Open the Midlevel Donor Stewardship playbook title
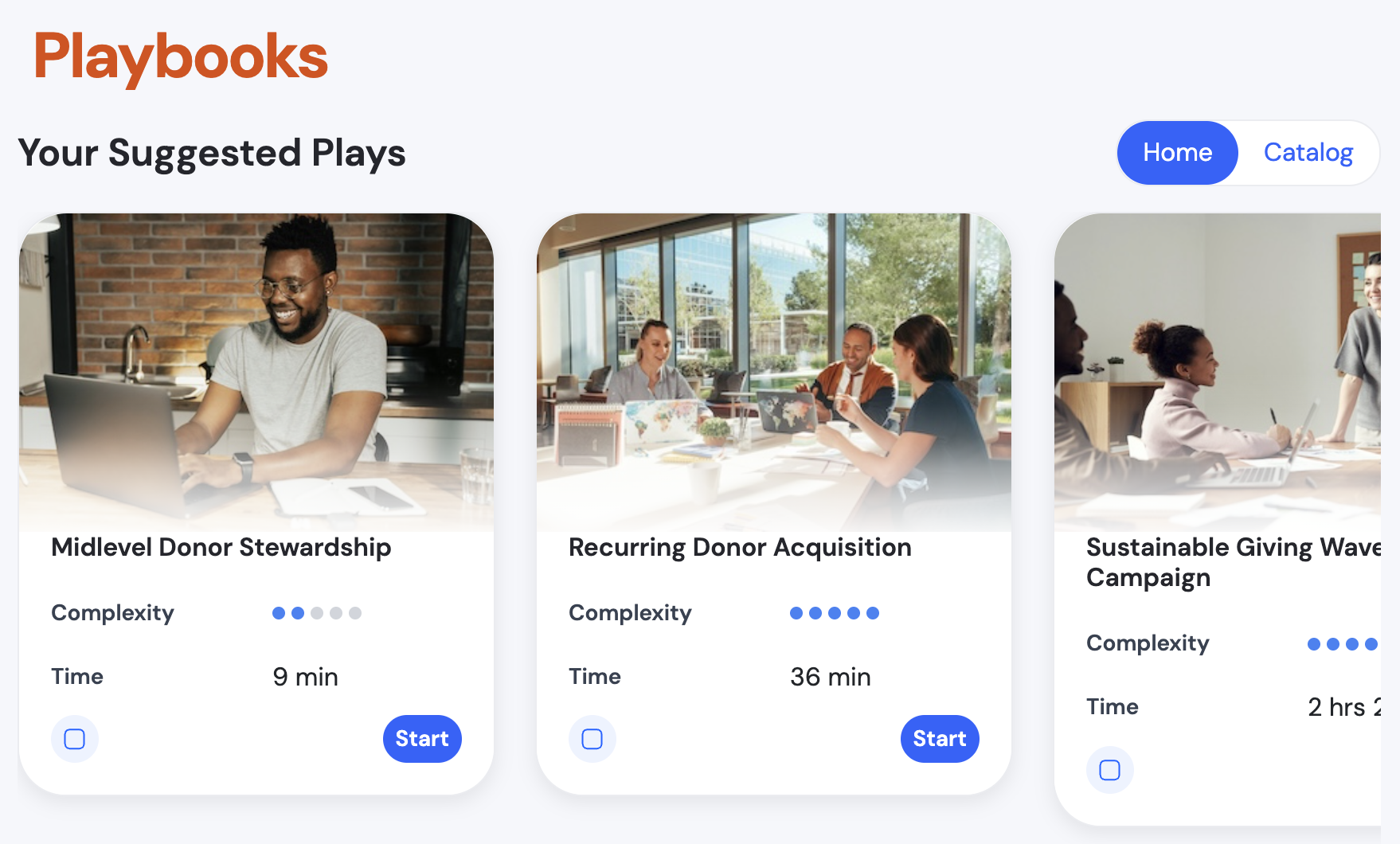Image resolution: width=1400 pixels, height=844 pixels. 221,547
